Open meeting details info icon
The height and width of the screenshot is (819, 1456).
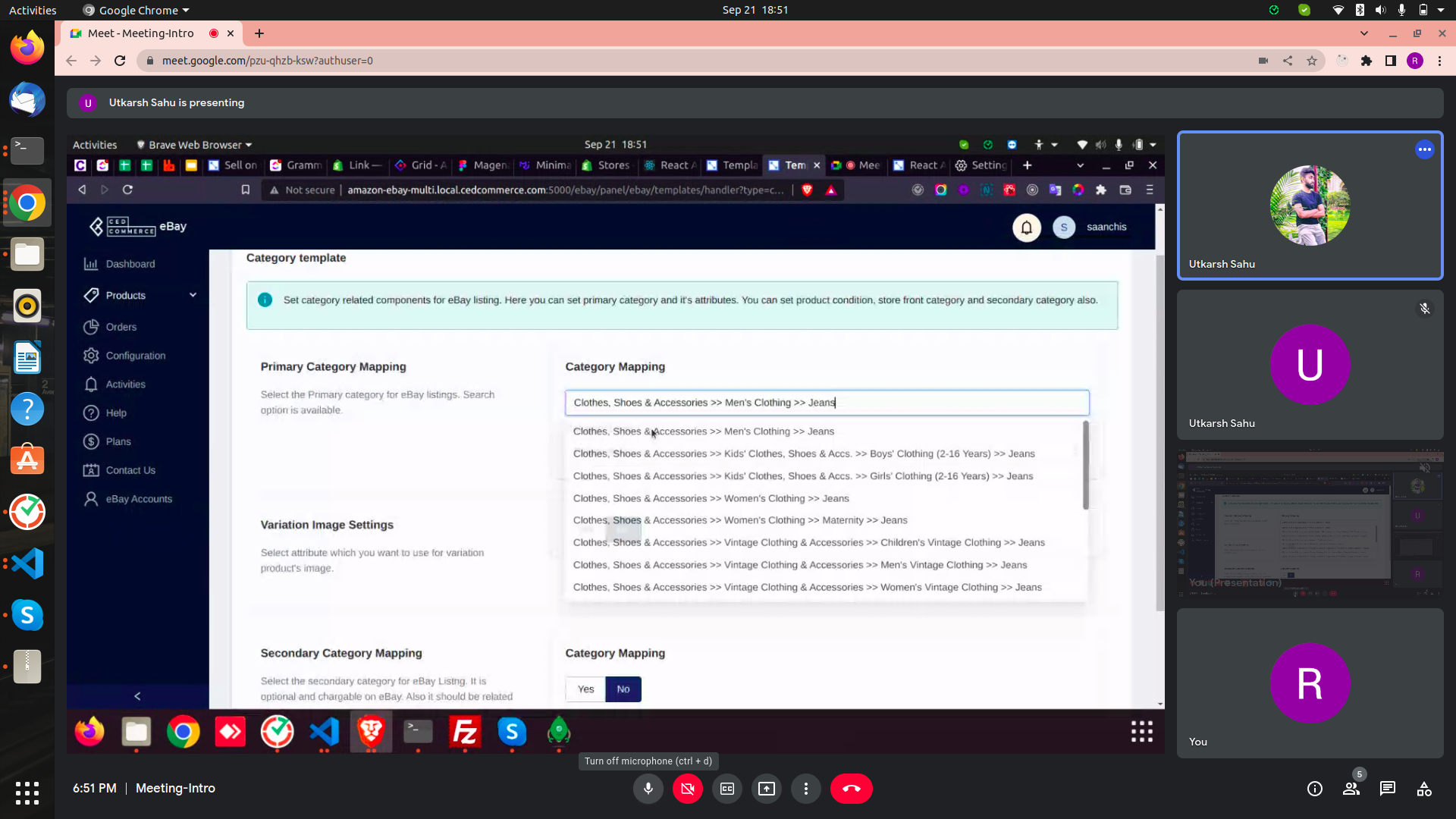(1315, 789)
